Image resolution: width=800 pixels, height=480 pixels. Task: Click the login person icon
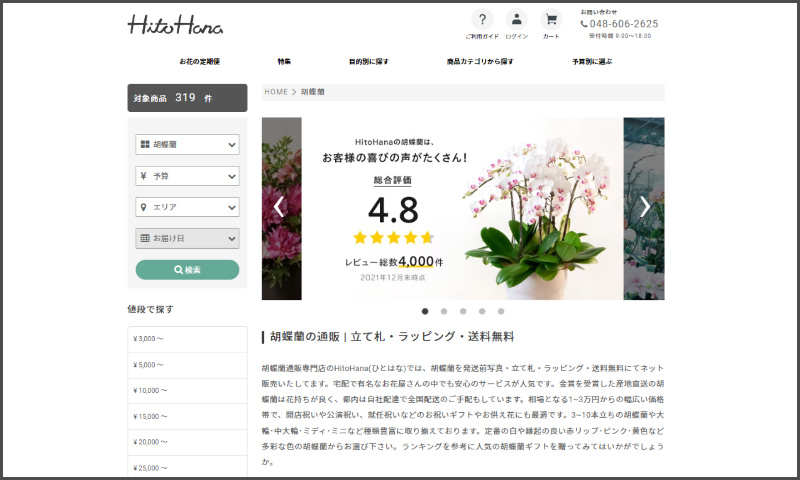click(x=516, y=20)
